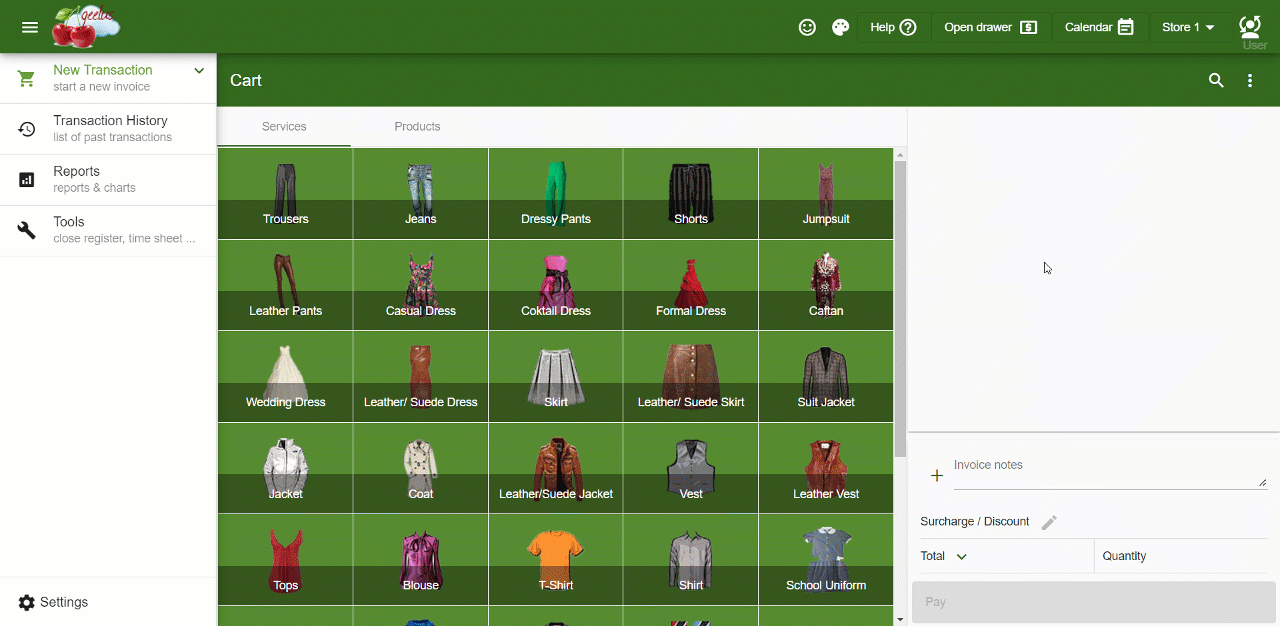Image resolution: width=1280 pixels, height=626 pixels.
Task: Click the User account avatar icon
Action: coord(1250,27)
